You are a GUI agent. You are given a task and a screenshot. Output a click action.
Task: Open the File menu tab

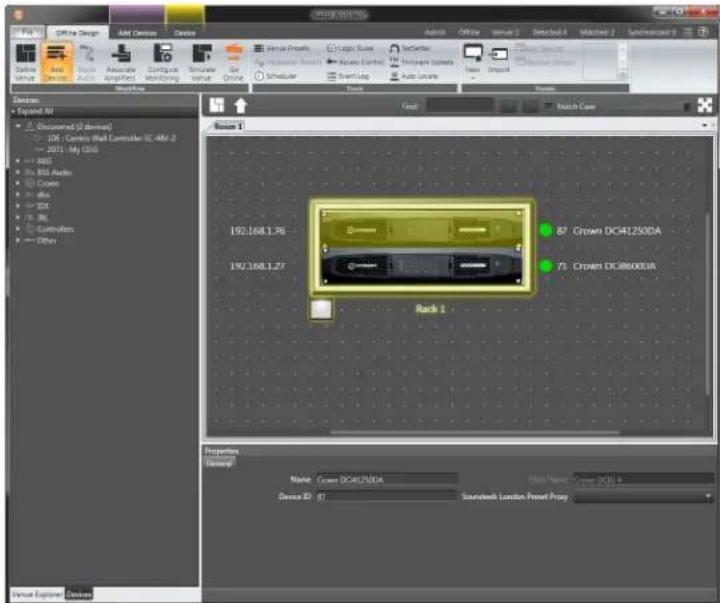tap(28, 33)
